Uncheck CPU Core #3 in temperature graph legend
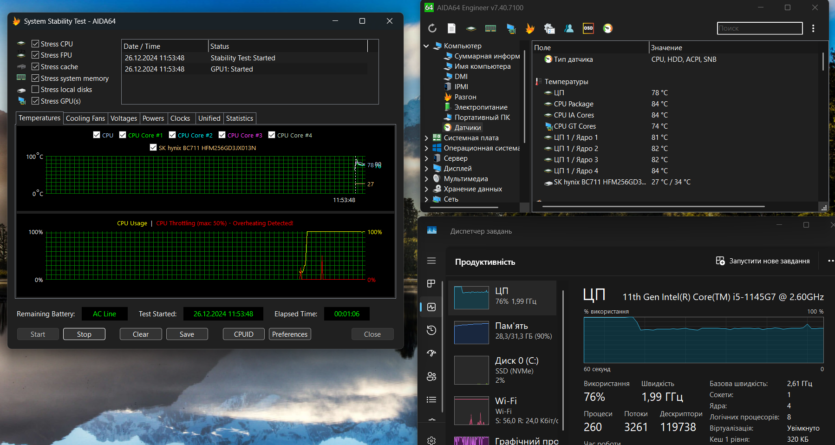The image size is (835, 445). click(x=222, y=135)
